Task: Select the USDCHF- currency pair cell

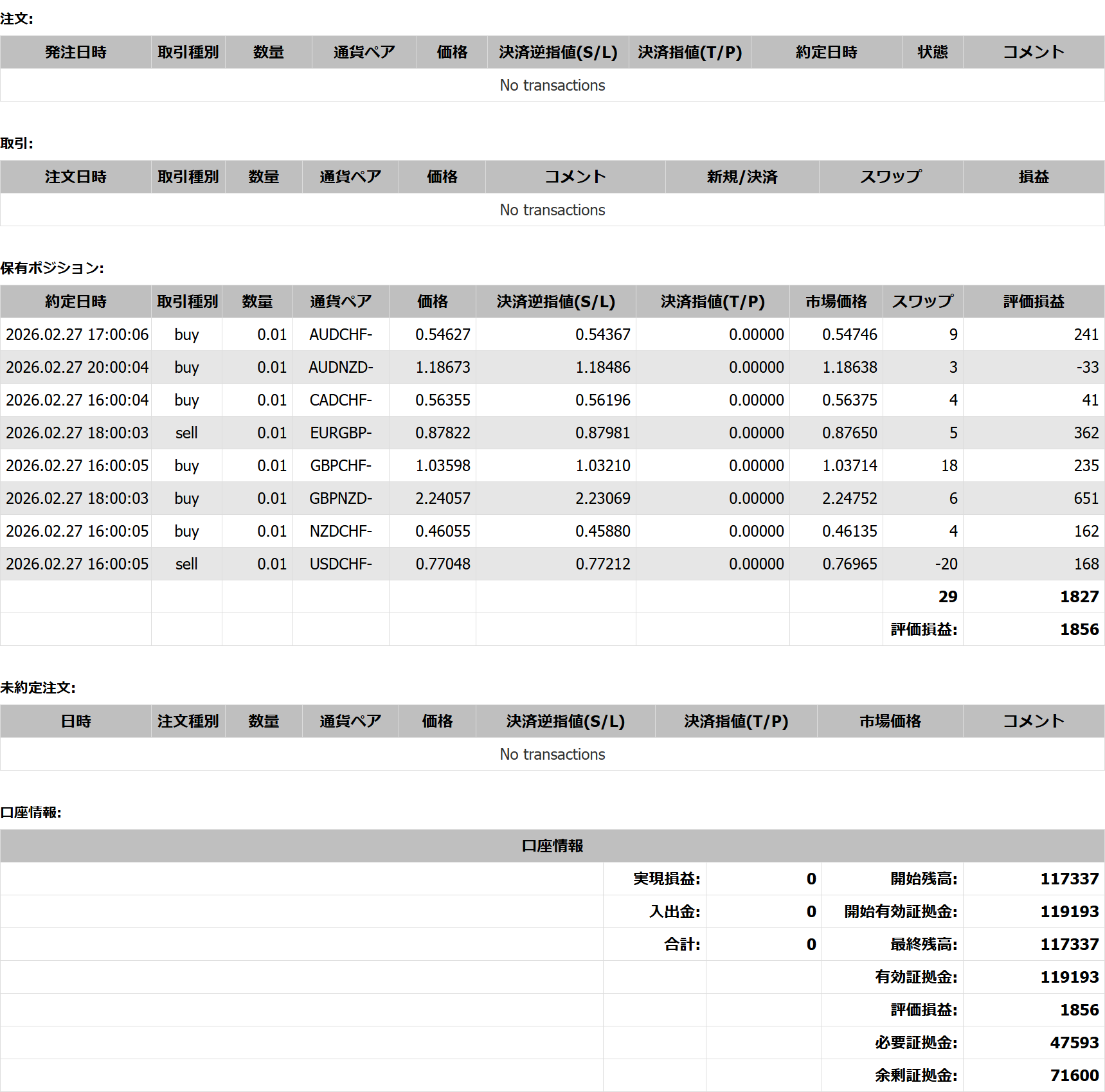Action: coord(340,564)
